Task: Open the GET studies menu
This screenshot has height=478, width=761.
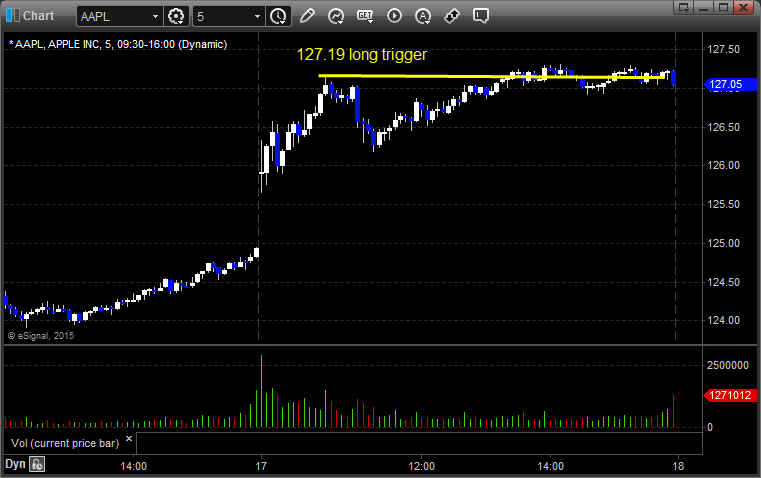Action: [365, 16]
